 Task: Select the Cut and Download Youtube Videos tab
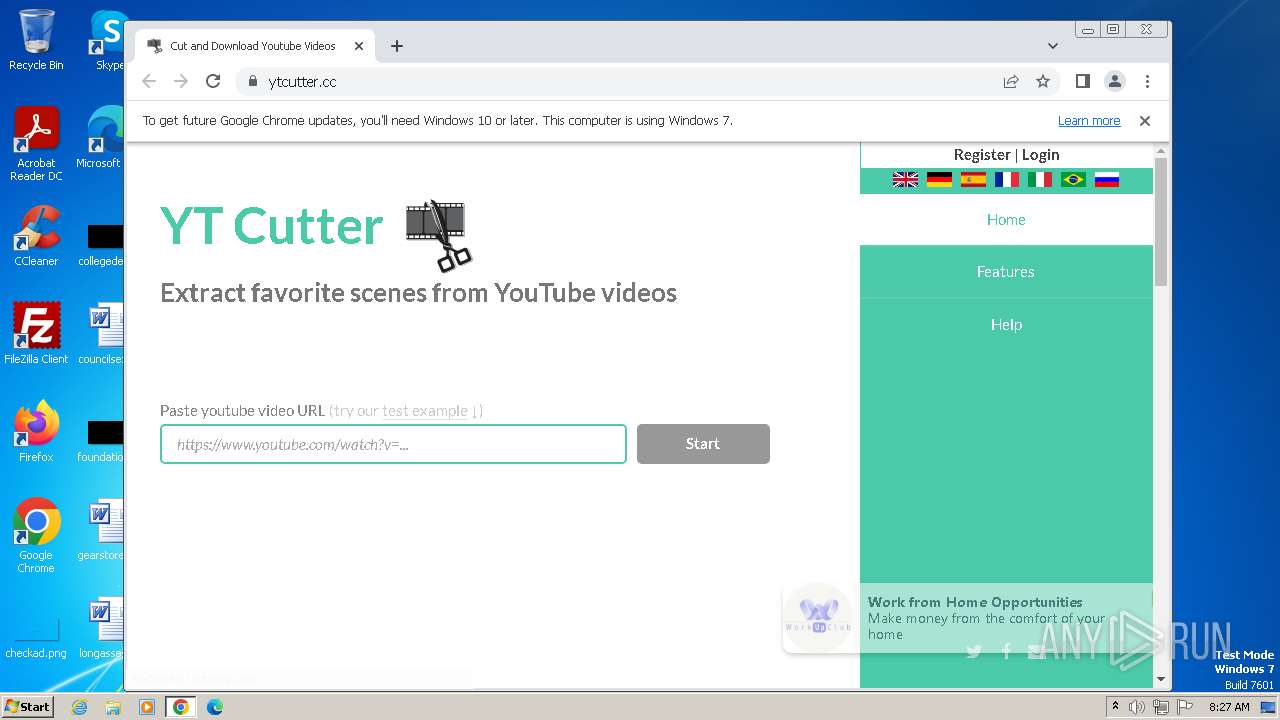click(x=253, y=46)
